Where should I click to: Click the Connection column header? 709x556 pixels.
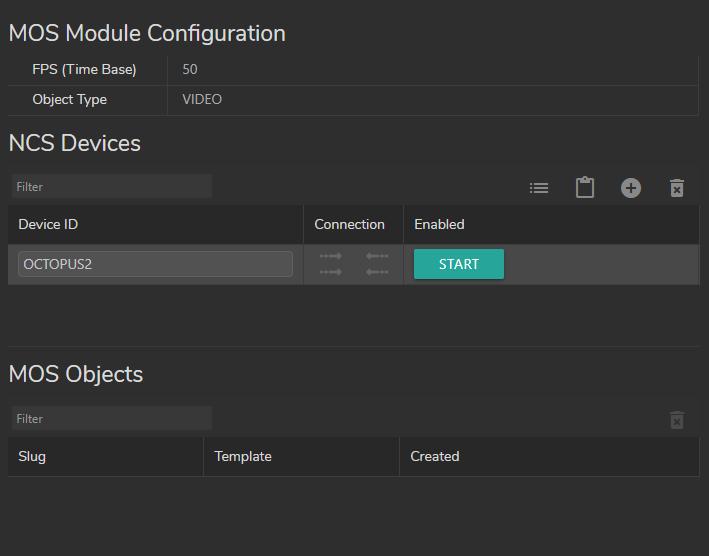pyautogui.click(x=349, y=225)
